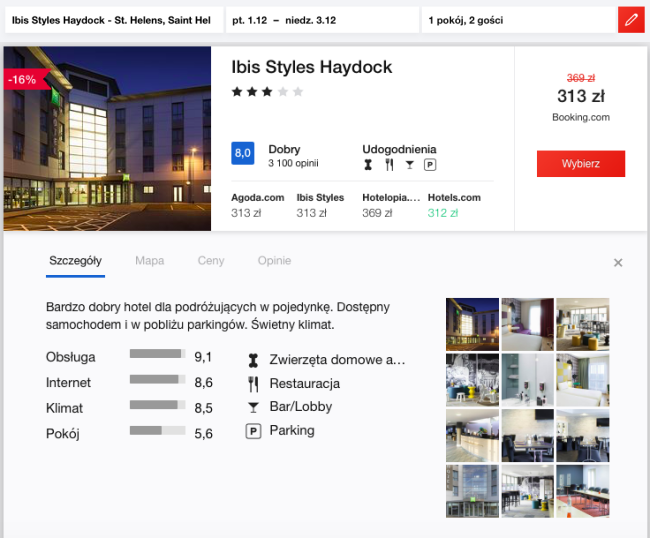
Task: Close the hotel details panel
Action: tap(618, 263)
